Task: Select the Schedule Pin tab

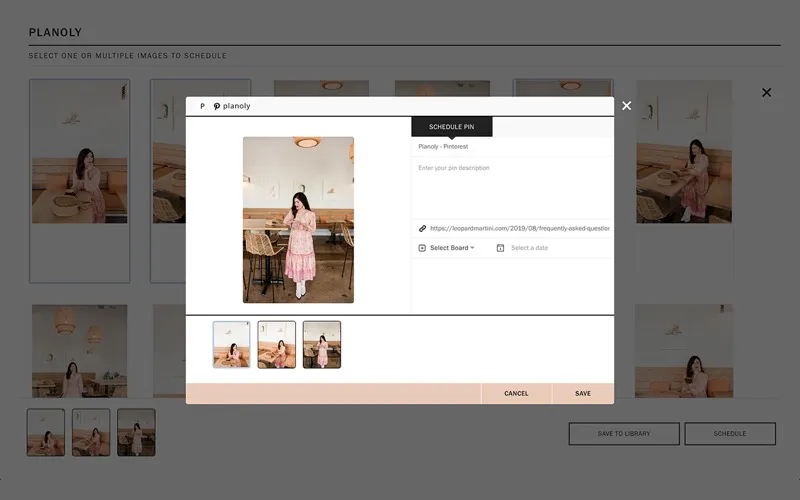Action: pyautogui.click(x=452, y=127)
